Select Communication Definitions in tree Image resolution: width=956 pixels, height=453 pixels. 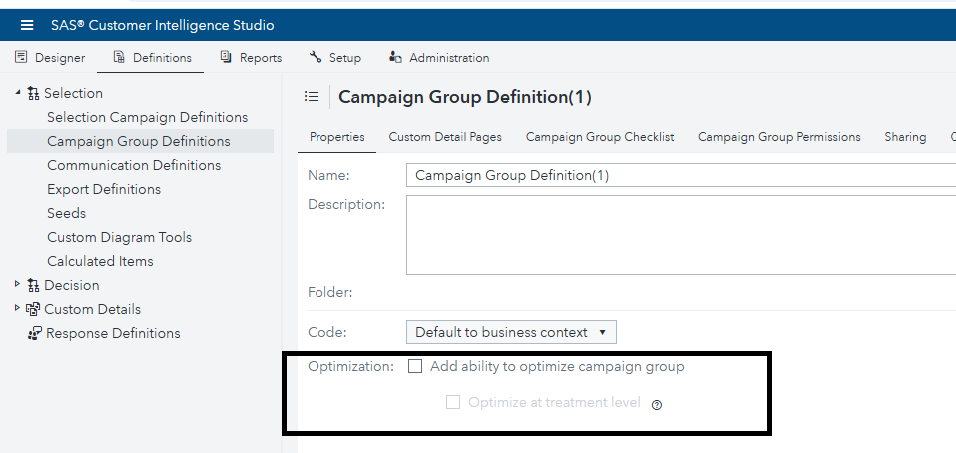coord(134,165)
